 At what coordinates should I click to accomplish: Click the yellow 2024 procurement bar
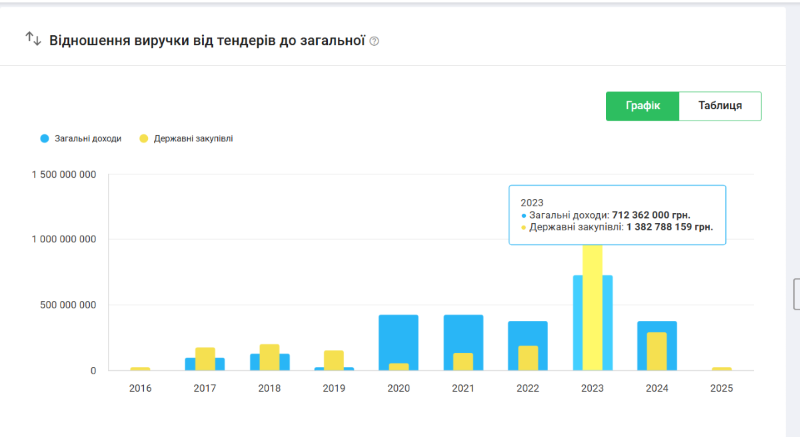coord(657,352)
